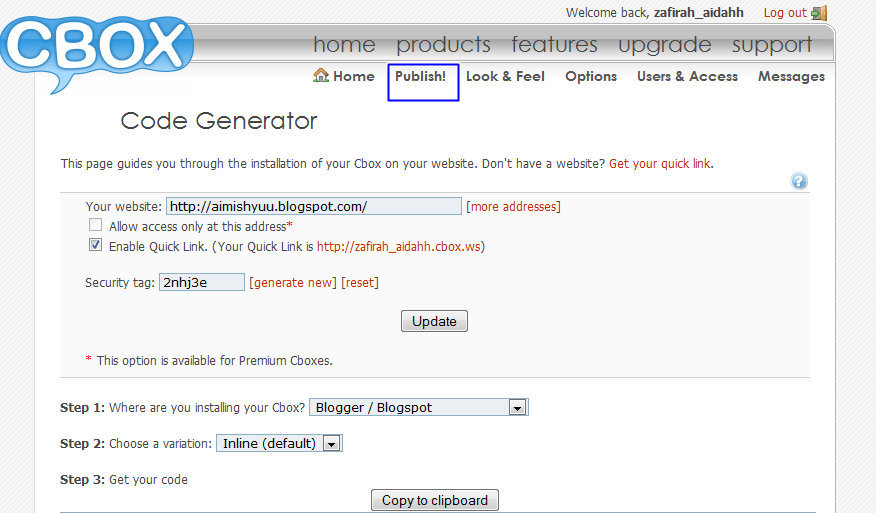Click the 'generate new' security tag link
This screenshot has width=876, height=513.
293,283
